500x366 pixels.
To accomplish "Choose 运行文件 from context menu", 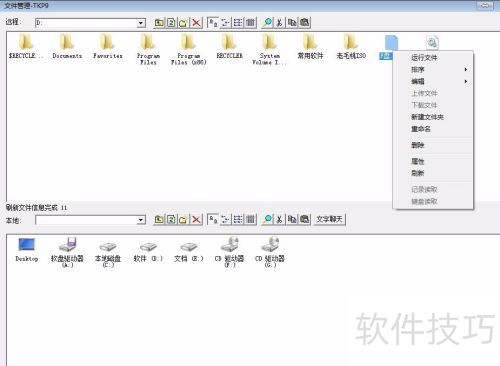I will [433, 58].
